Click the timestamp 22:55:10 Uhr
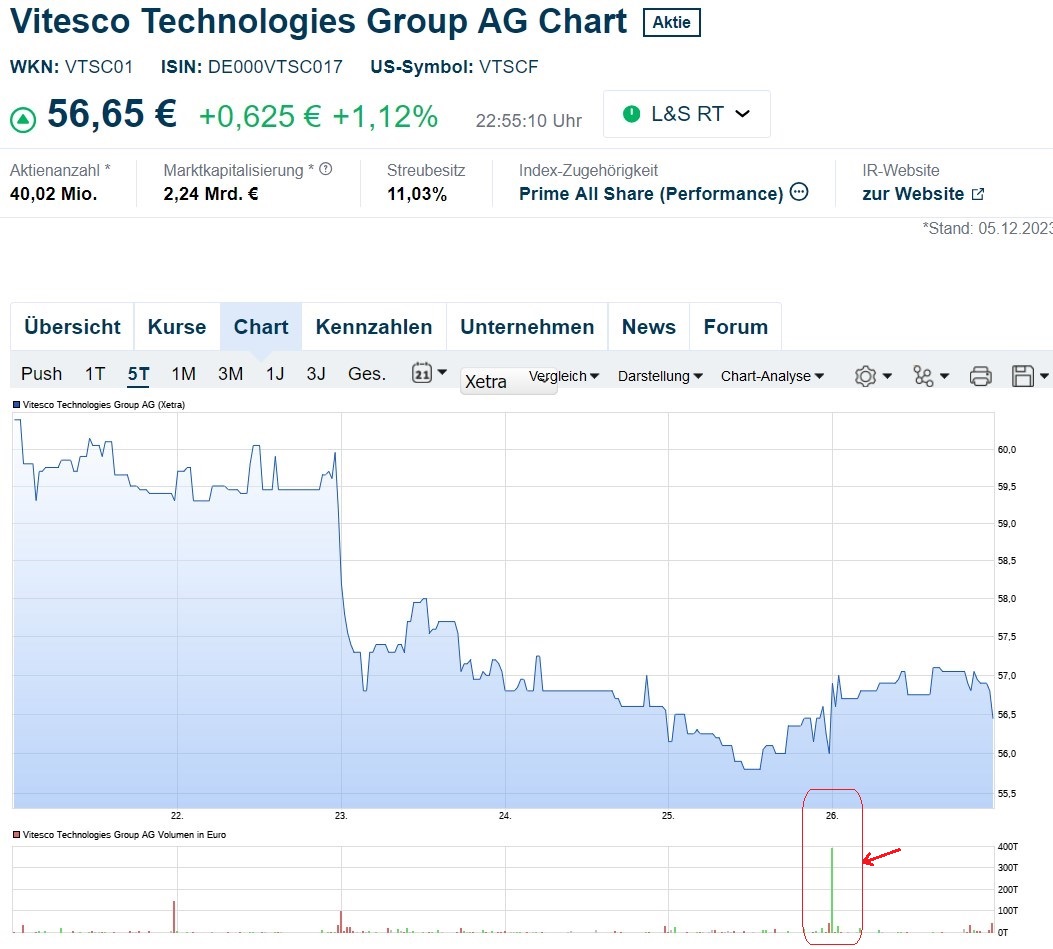 (529, 121)
